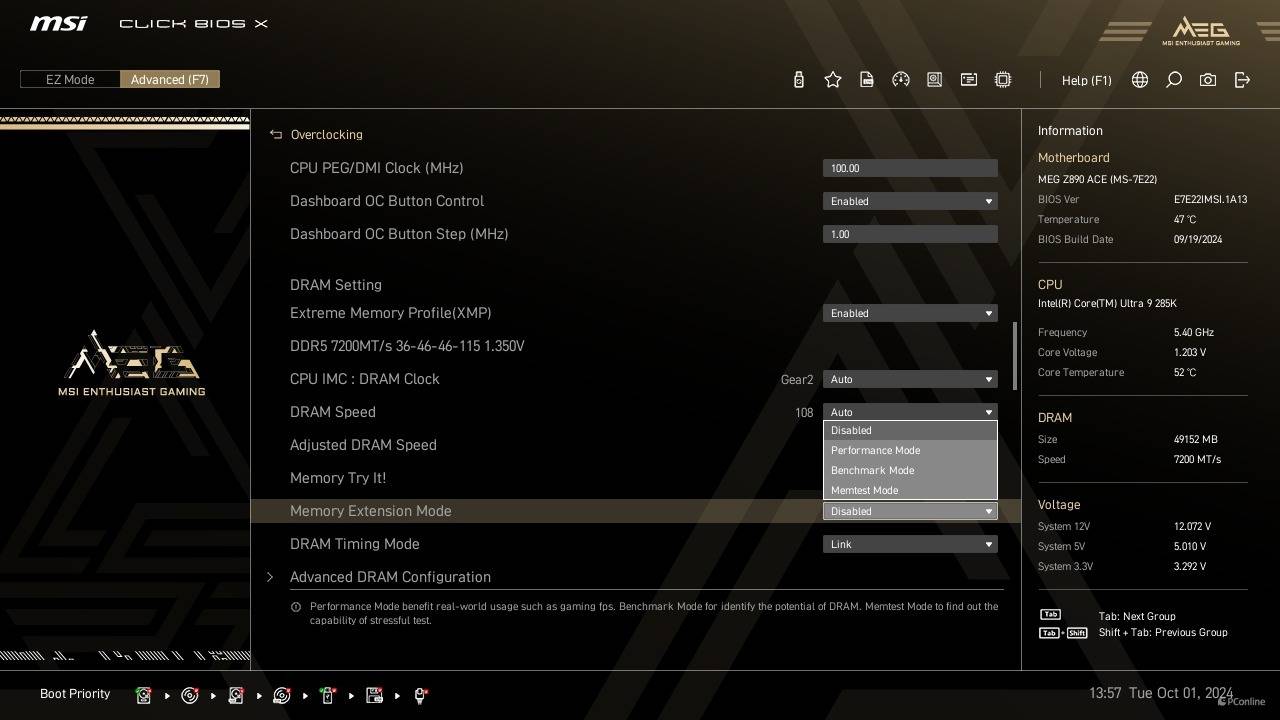Open Extreme Memory Profile(XMP) dropdown
Image resolution: width=1280 pixels, height=720 pixels.
coord(909,313)
